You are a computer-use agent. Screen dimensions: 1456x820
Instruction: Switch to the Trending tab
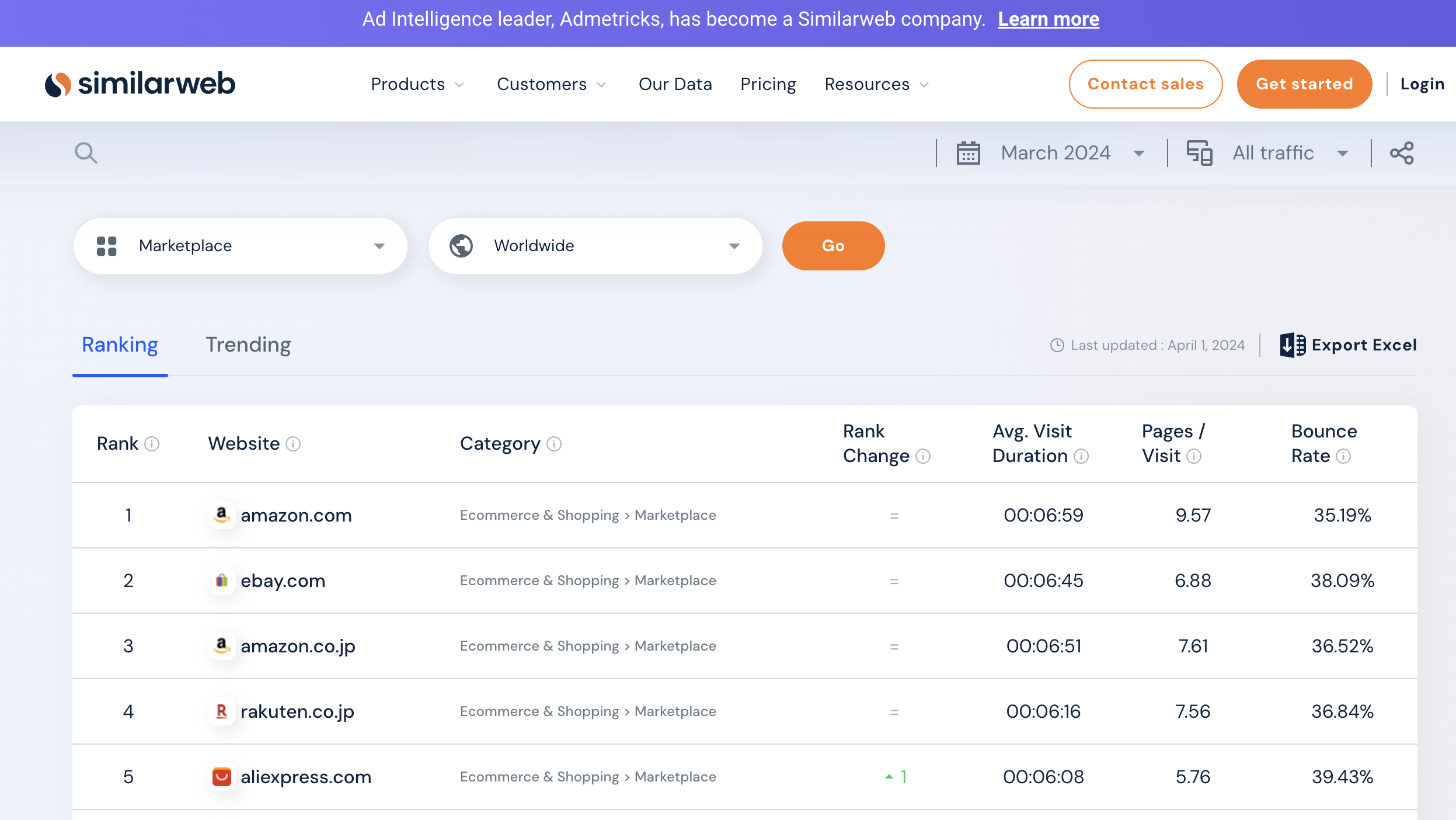coord(248,345)
